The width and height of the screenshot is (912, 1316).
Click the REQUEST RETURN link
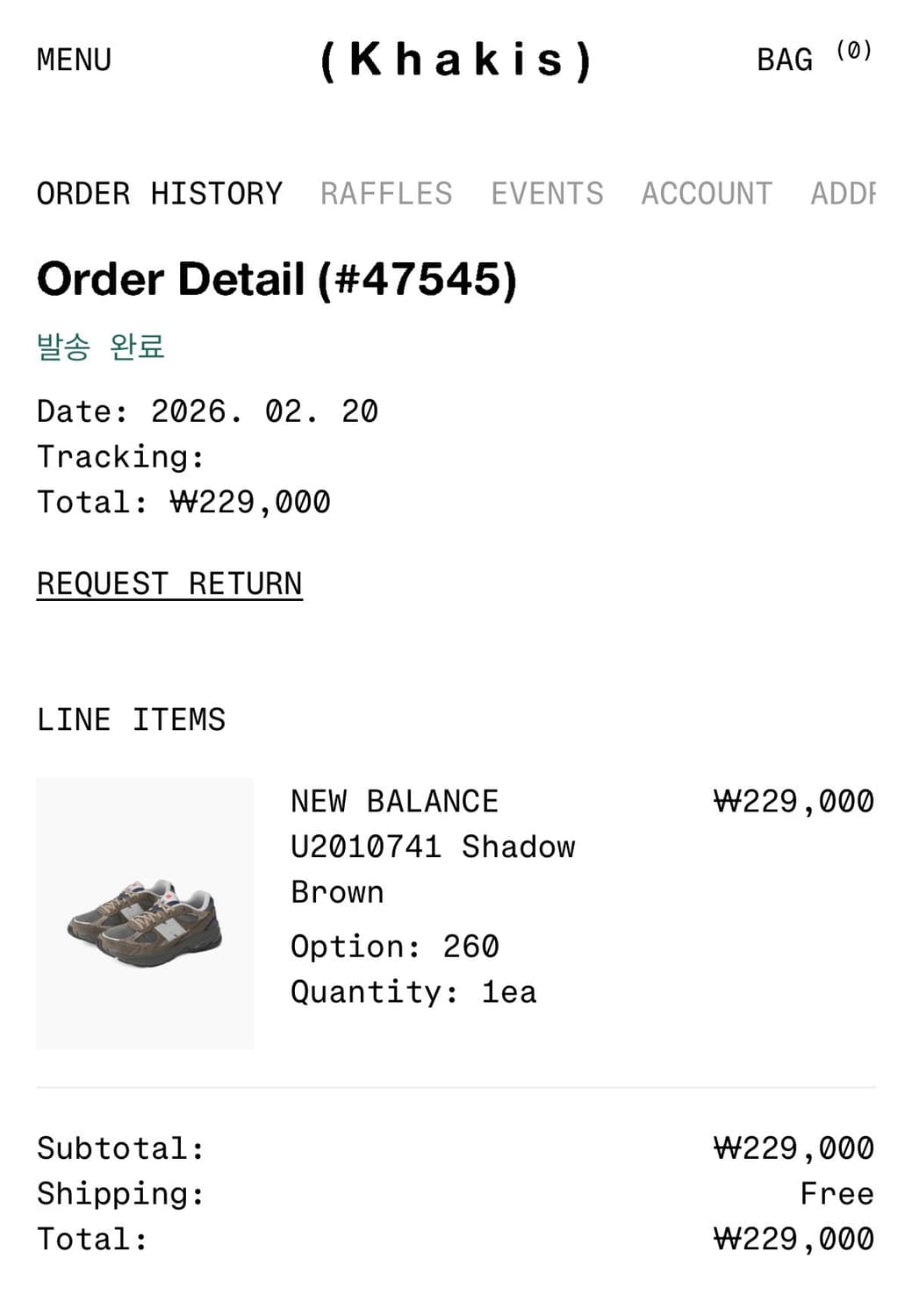[169, 583]
